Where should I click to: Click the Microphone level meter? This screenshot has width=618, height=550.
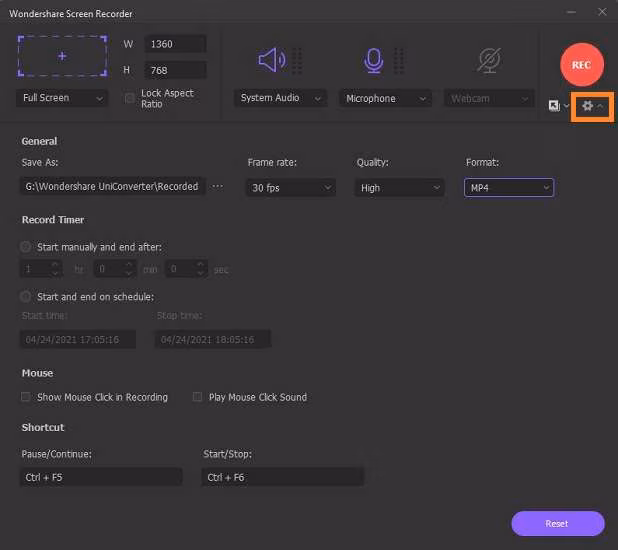point(398,61)
